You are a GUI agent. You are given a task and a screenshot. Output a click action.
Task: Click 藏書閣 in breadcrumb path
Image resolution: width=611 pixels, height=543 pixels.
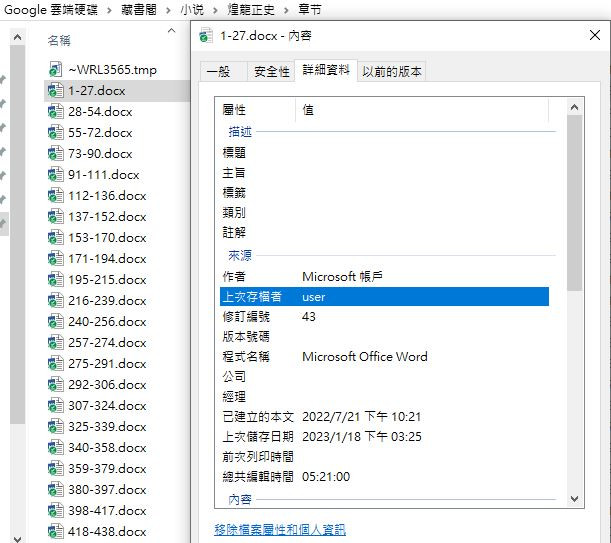[139, 9]
